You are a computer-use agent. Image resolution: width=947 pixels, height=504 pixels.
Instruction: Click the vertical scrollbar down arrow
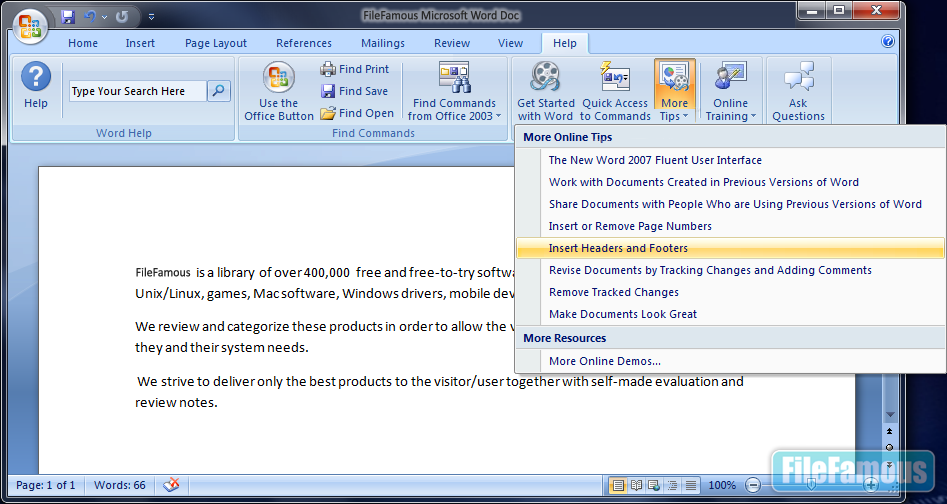(890, 415)
